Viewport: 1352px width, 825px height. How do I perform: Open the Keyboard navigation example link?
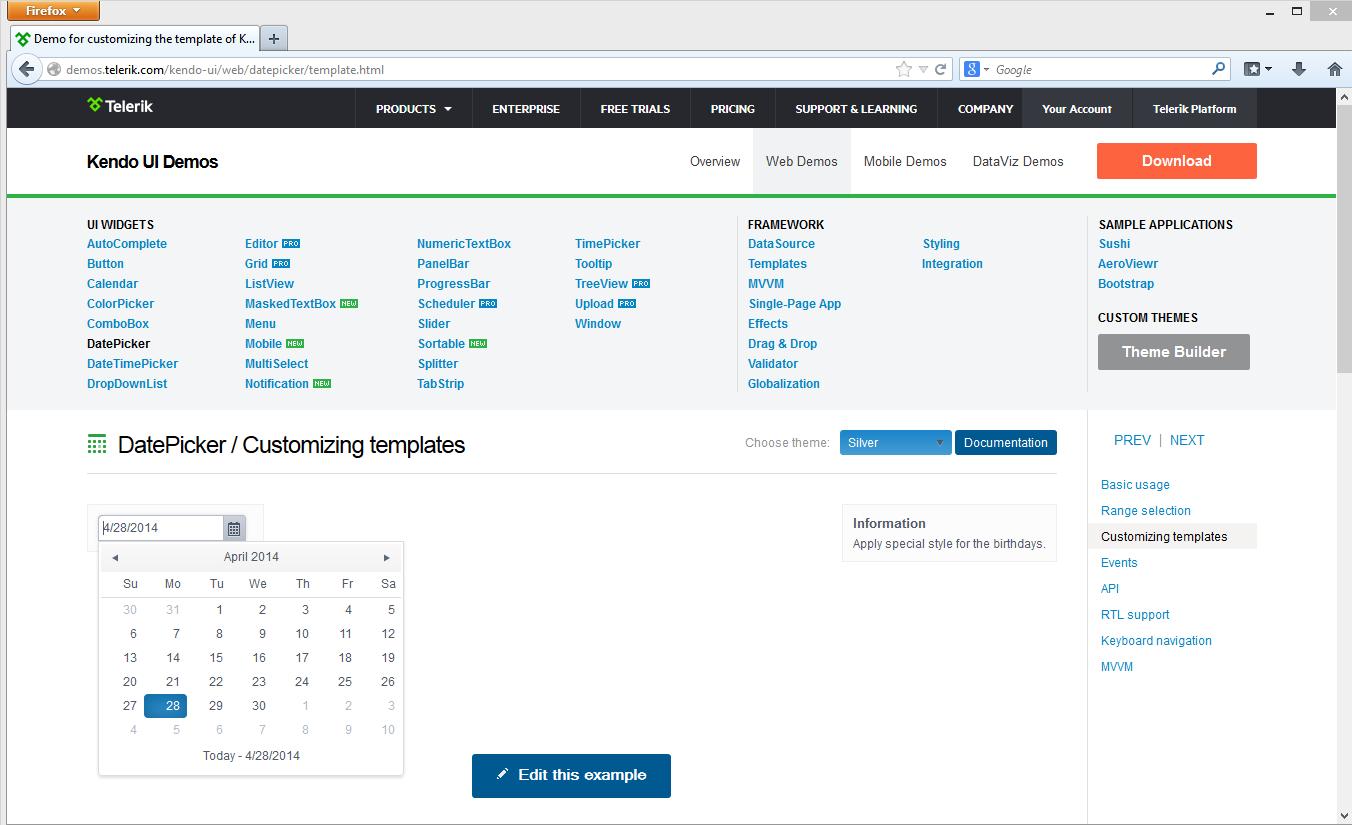point(1156,641)
